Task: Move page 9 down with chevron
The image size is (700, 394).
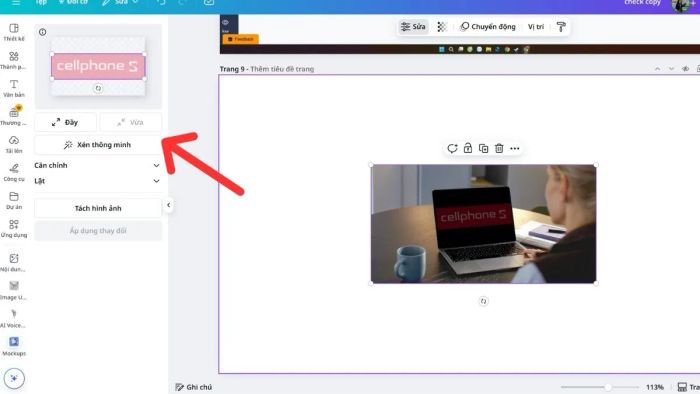Action: (671, 69)
